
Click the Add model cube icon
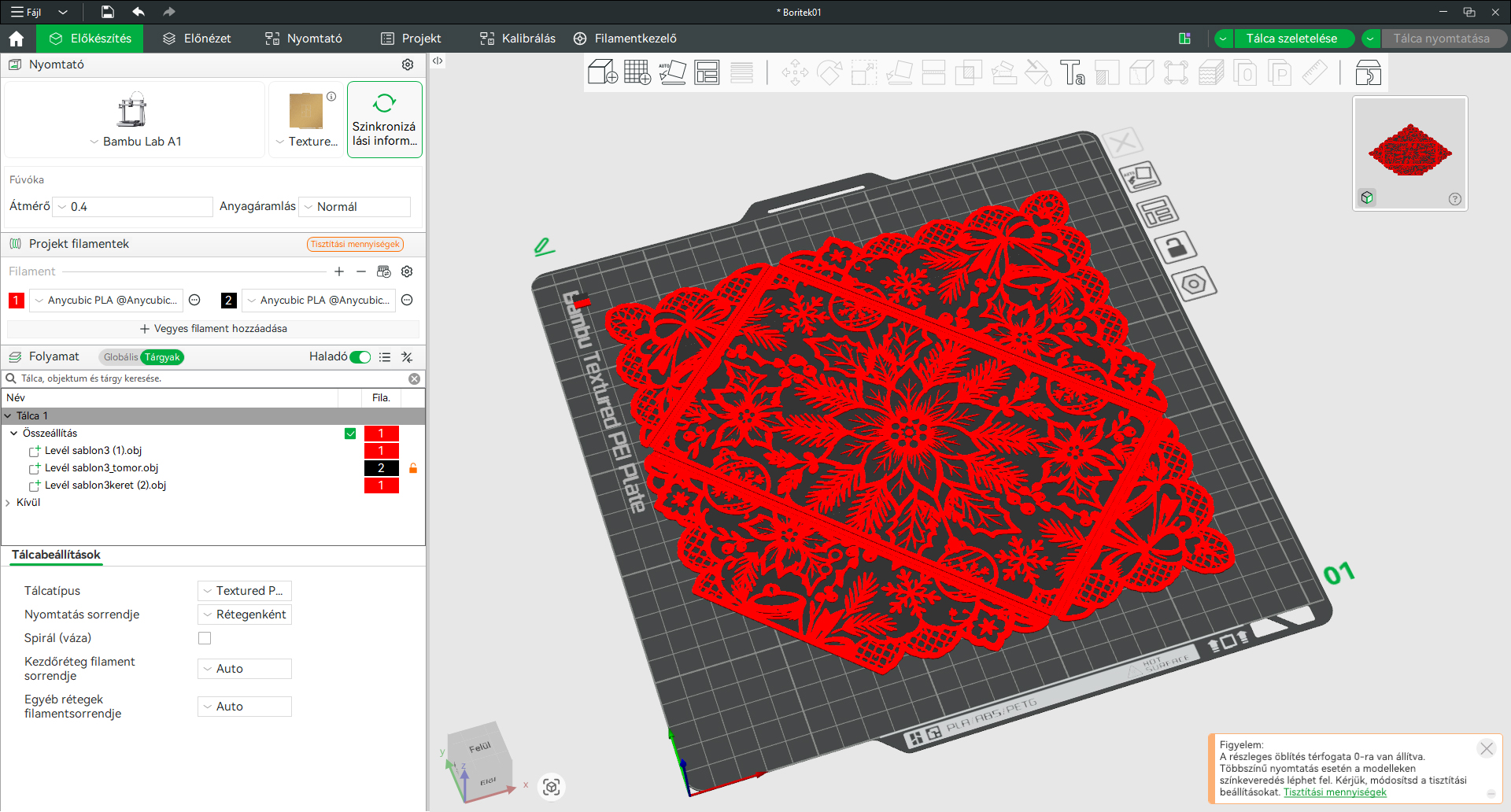tap(603, 73)
